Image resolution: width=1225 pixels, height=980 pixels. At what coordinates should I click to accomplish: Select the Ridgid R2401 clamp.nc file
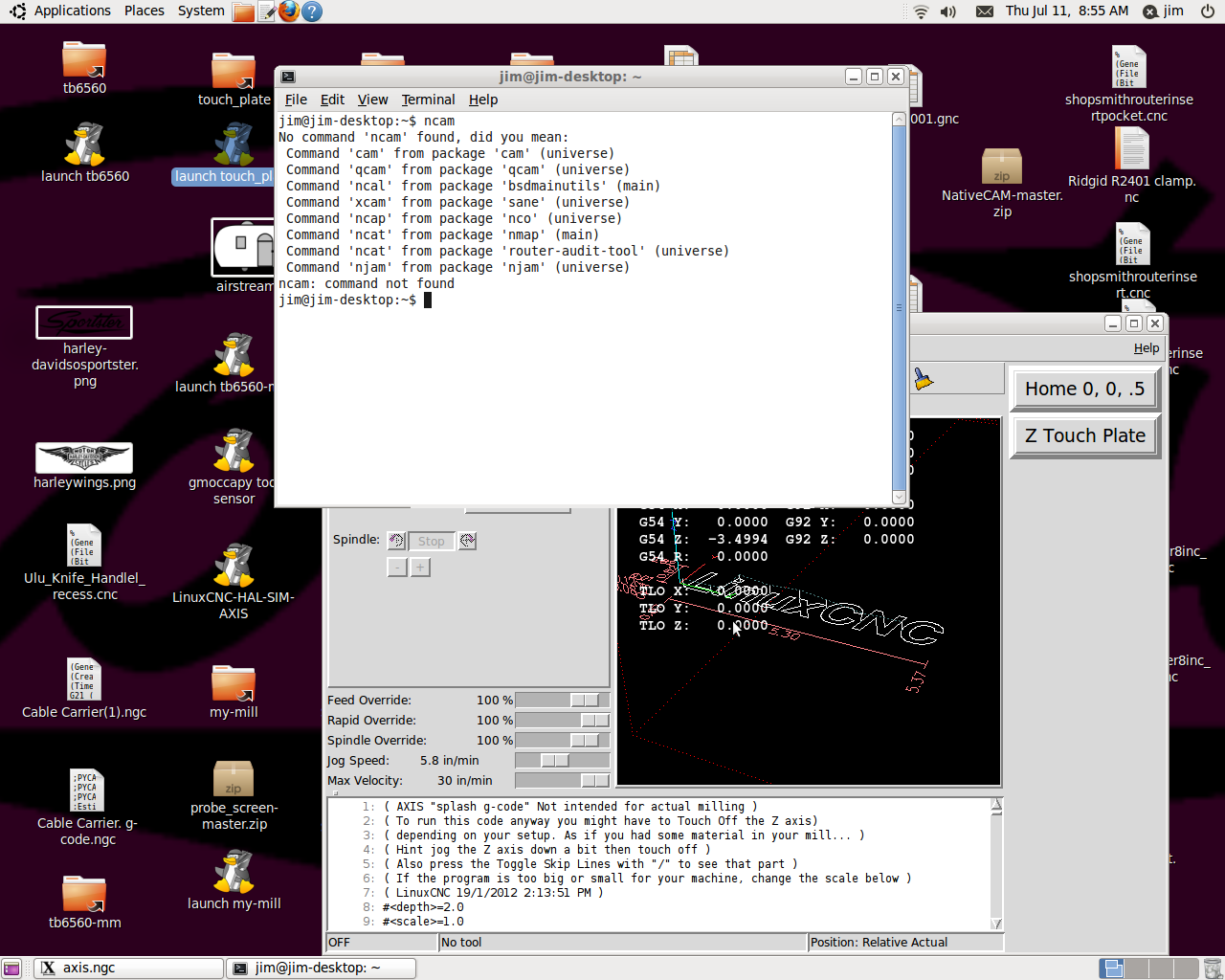coord(1131,148)
